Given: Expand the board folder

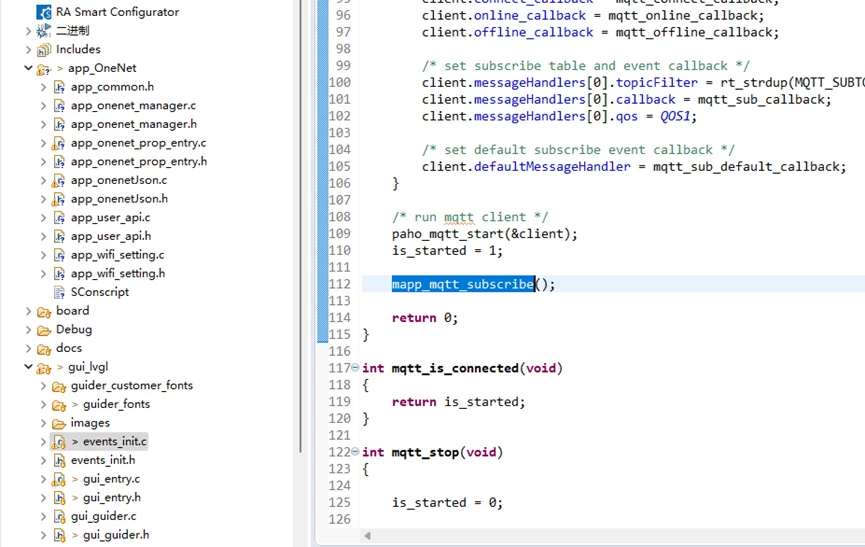Looking at the screenshot, I should click(x=28, y=311).
